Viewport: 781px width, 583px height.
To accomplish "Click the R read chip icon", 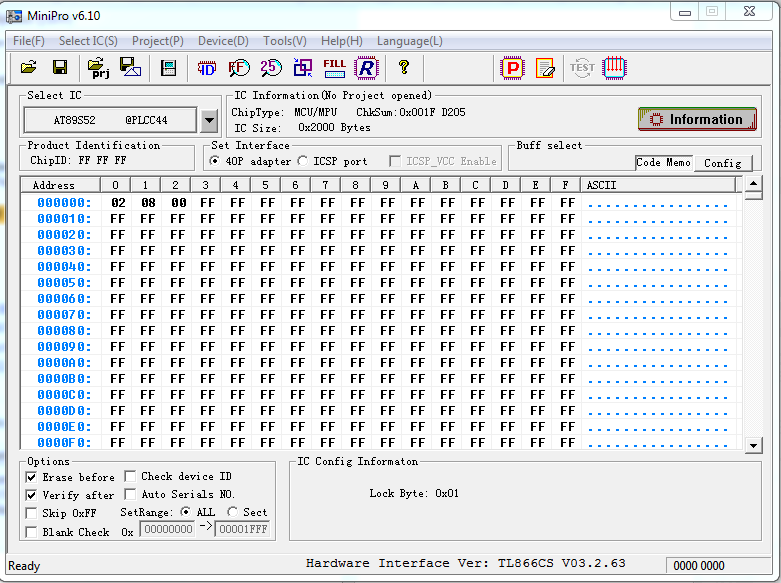I will coord(367,68).
